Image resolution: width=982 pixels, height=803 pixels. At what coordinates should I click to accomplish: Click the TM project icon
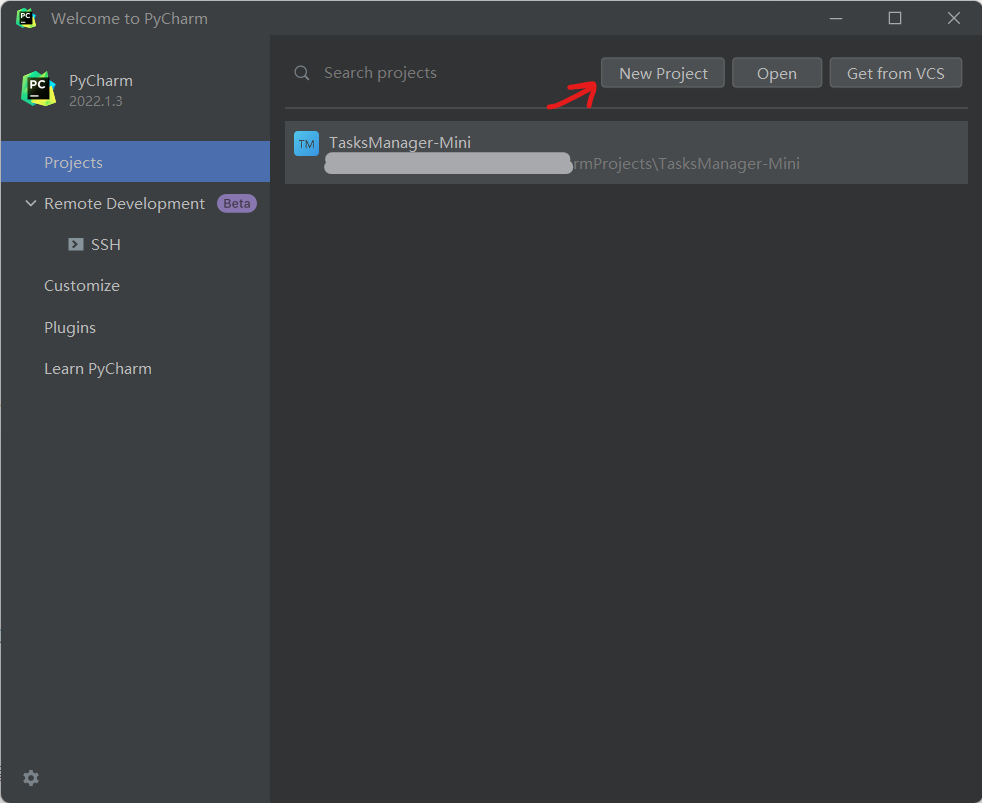pyautogui.click(x=306, y=144)
